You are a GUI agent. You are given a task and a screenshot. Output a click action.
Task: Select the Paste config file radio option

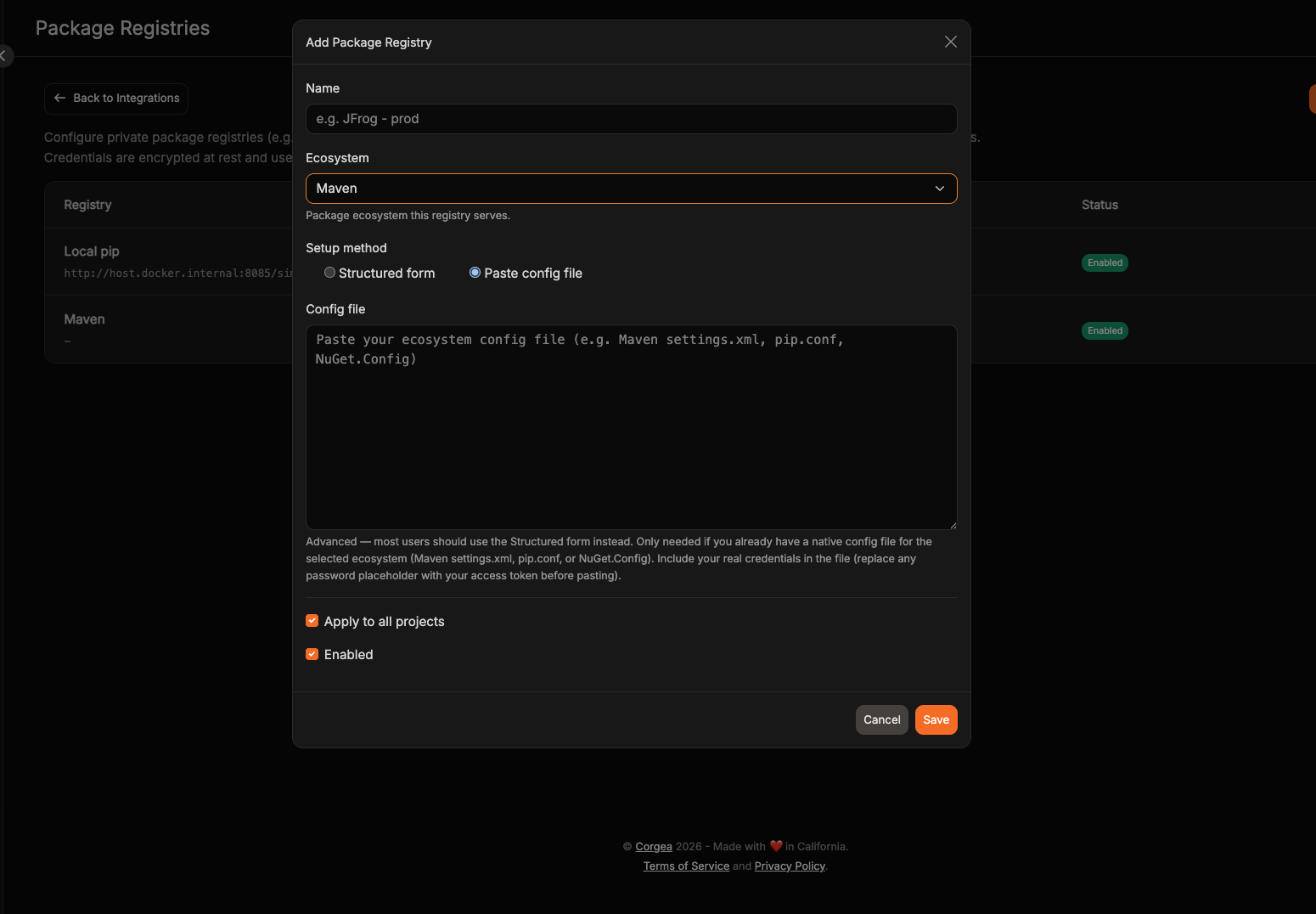click(x=475, y=273)
